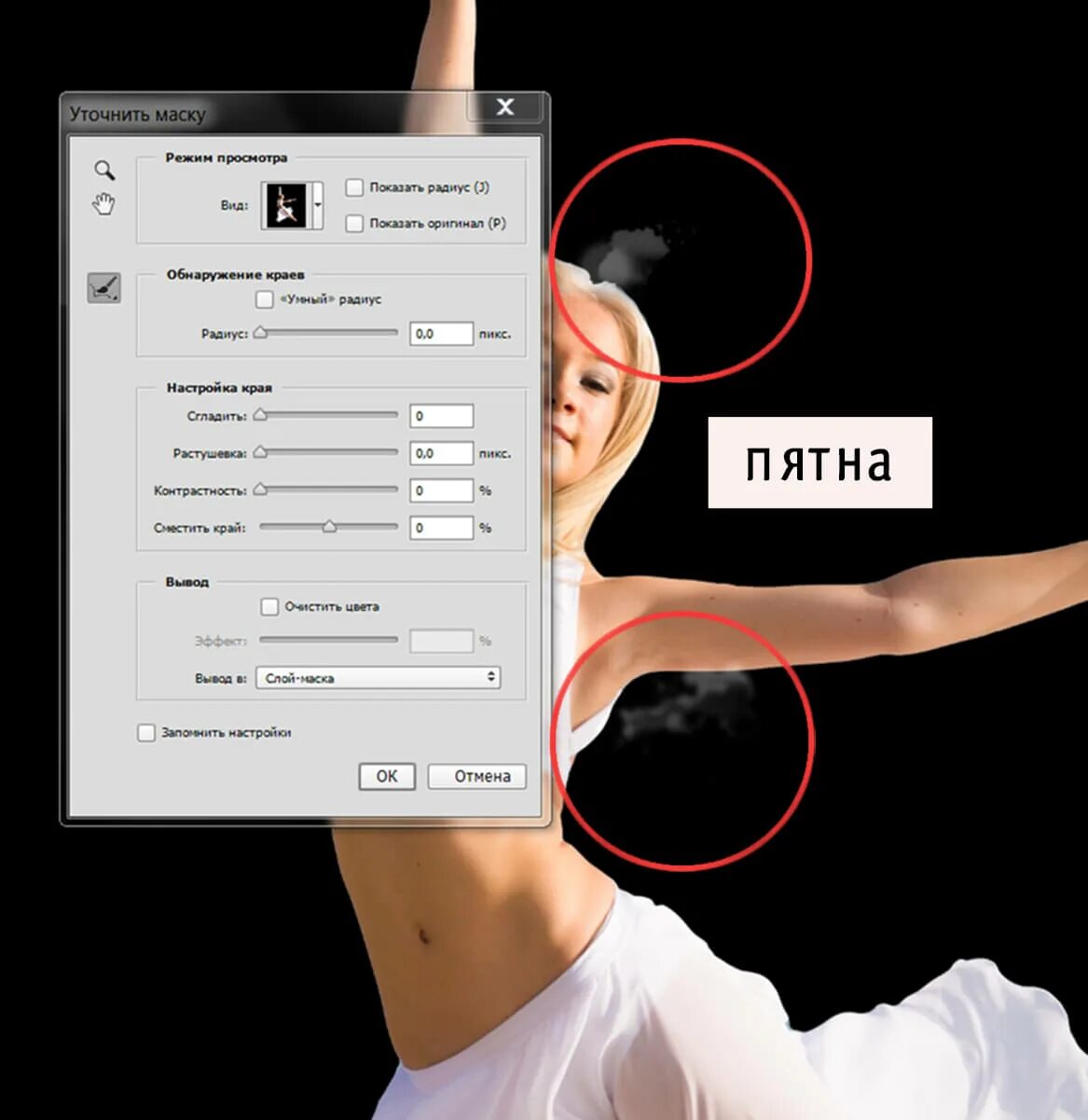Open the Вывод в Слой-маска dropdown
The width and height of the screenshot is (1088, 1120).
pos(378,678)
